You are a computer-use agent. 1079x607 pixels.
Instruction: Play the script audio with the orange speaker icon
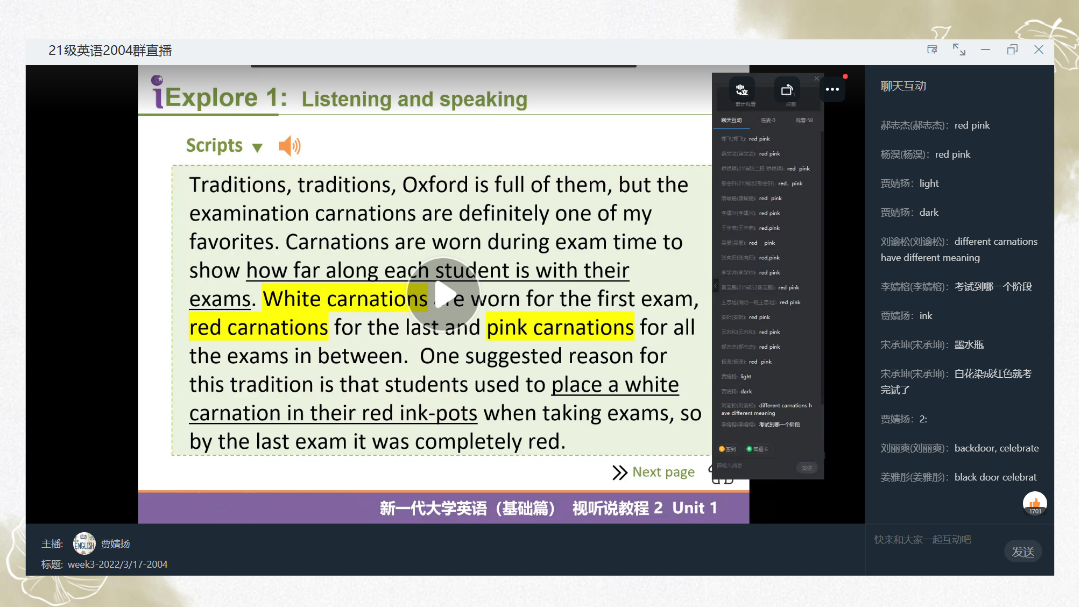290,146
